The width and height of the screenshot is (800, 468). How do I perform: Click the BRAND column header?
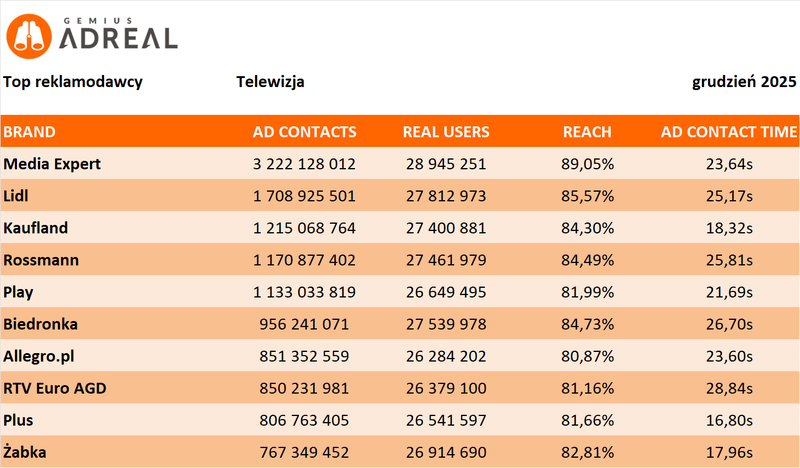[x=28, y=132]
